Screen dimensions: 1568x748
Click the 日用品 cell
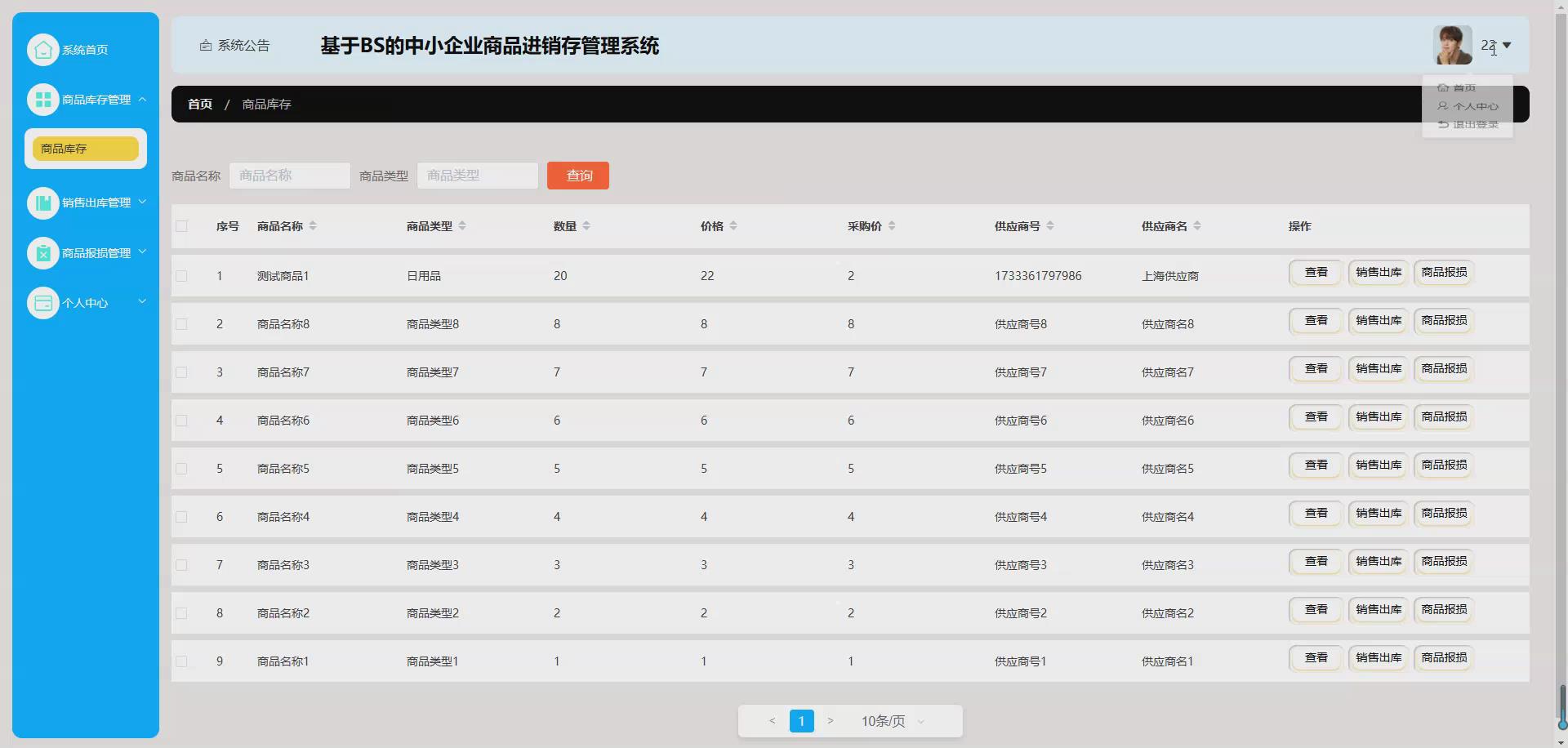[x=424, y=276]
